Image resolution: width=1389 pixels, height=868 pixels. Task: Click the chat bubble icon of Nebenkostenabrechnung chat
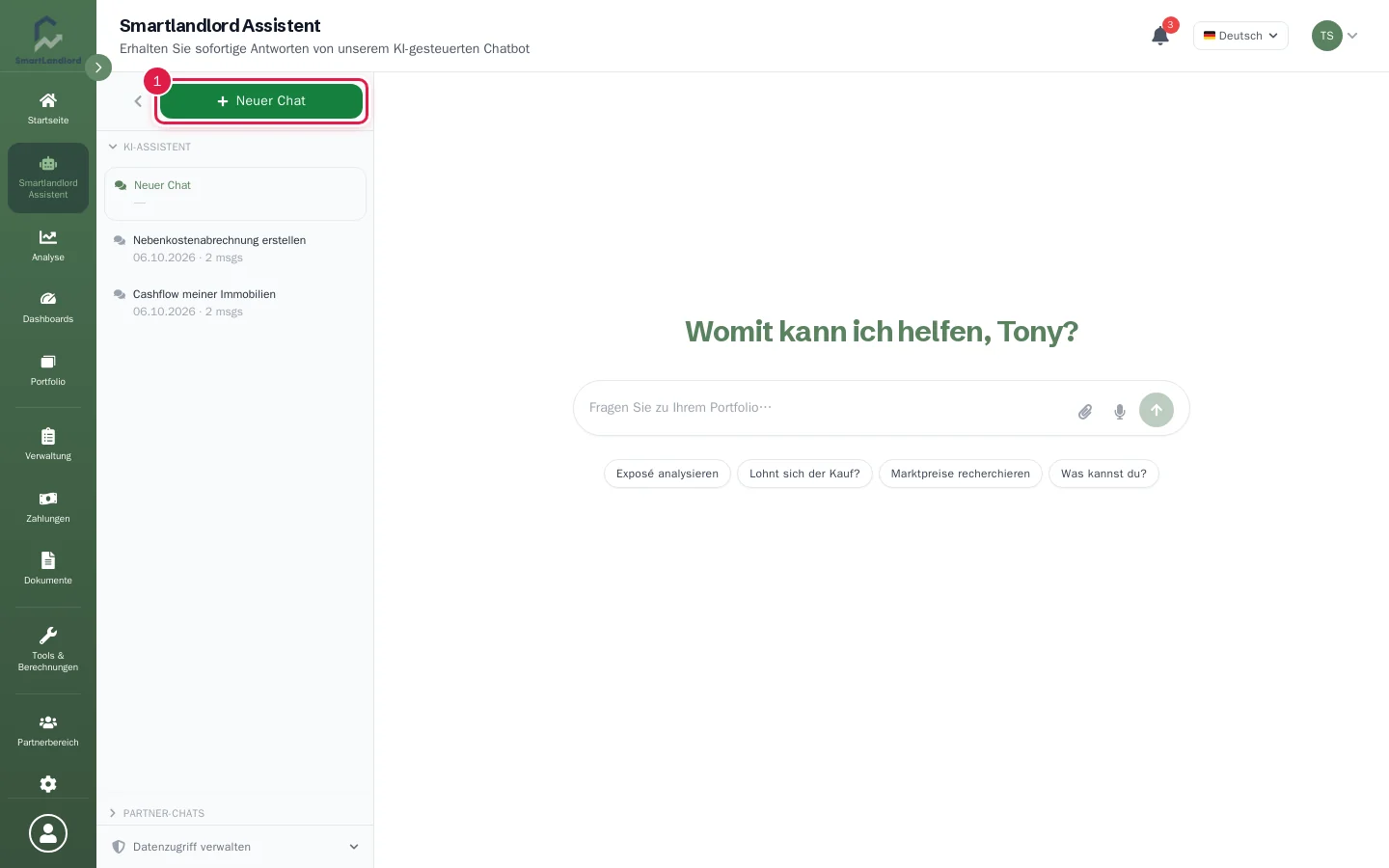[120, 240]
